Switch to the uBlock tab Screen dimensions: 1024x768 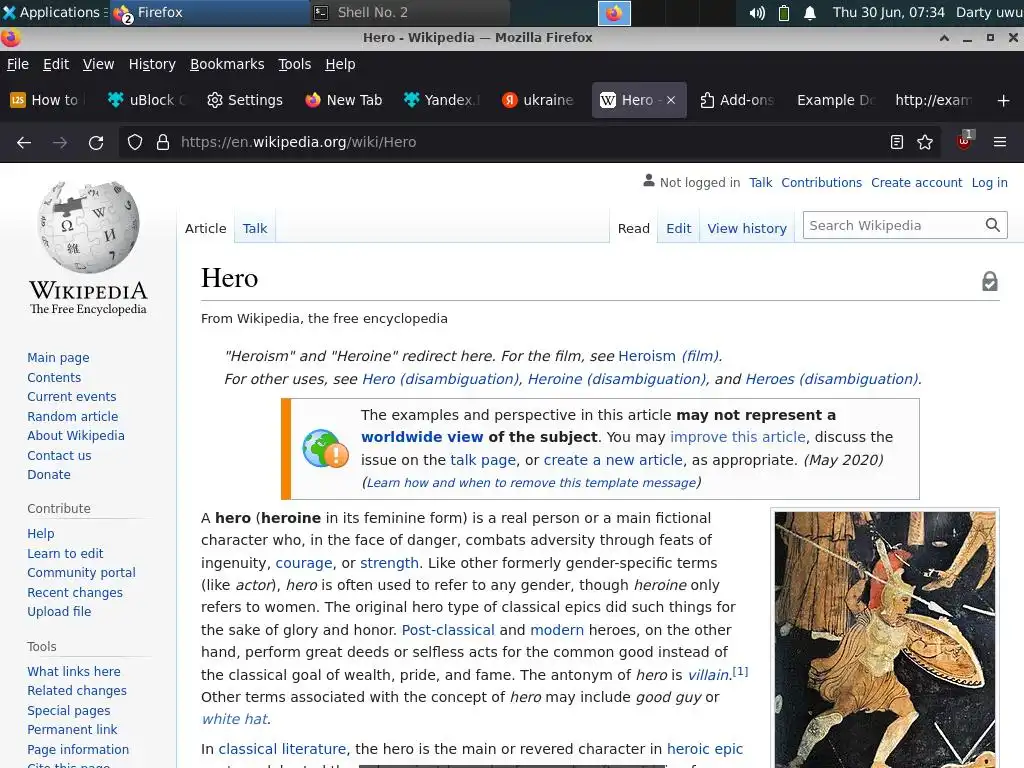[147, 101]
